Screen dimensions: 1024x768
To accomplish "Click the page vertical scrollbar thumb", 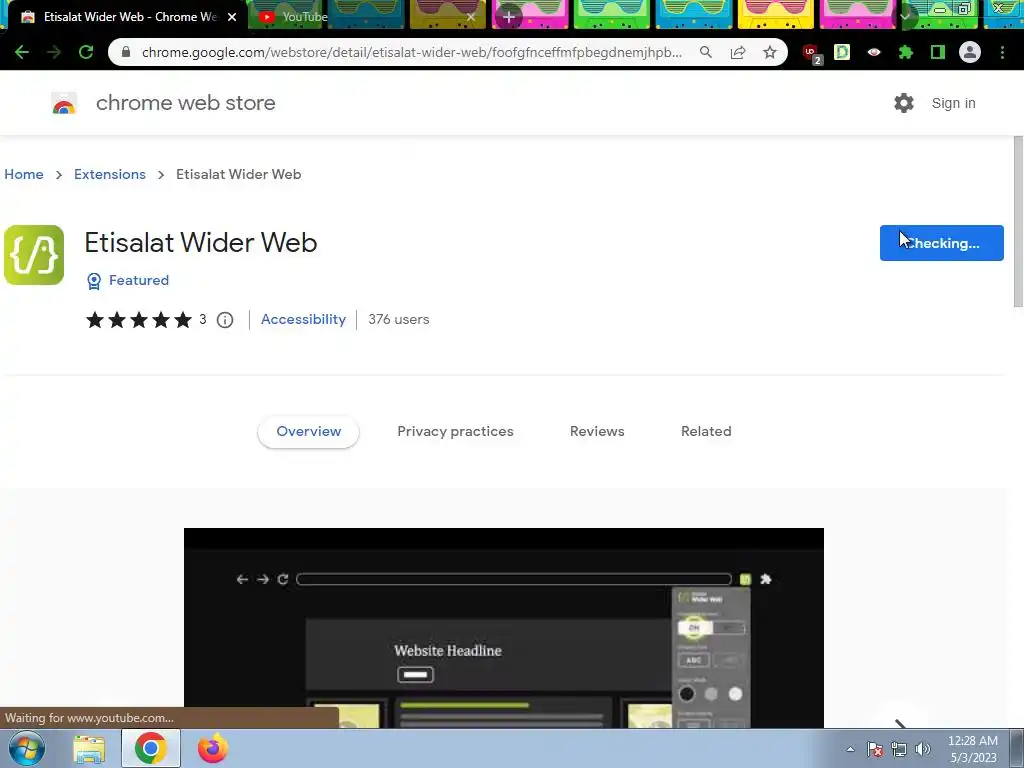I will coord(1018,221).
